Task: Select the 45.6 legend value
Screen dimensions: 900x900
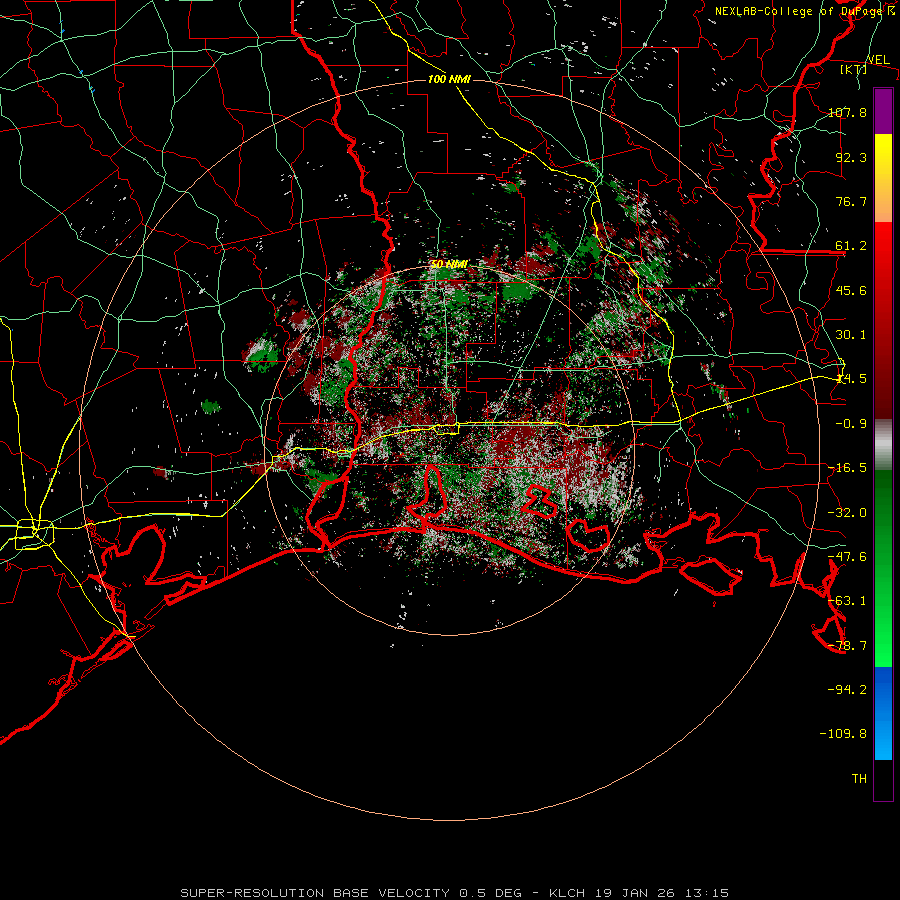Action: 851,290
